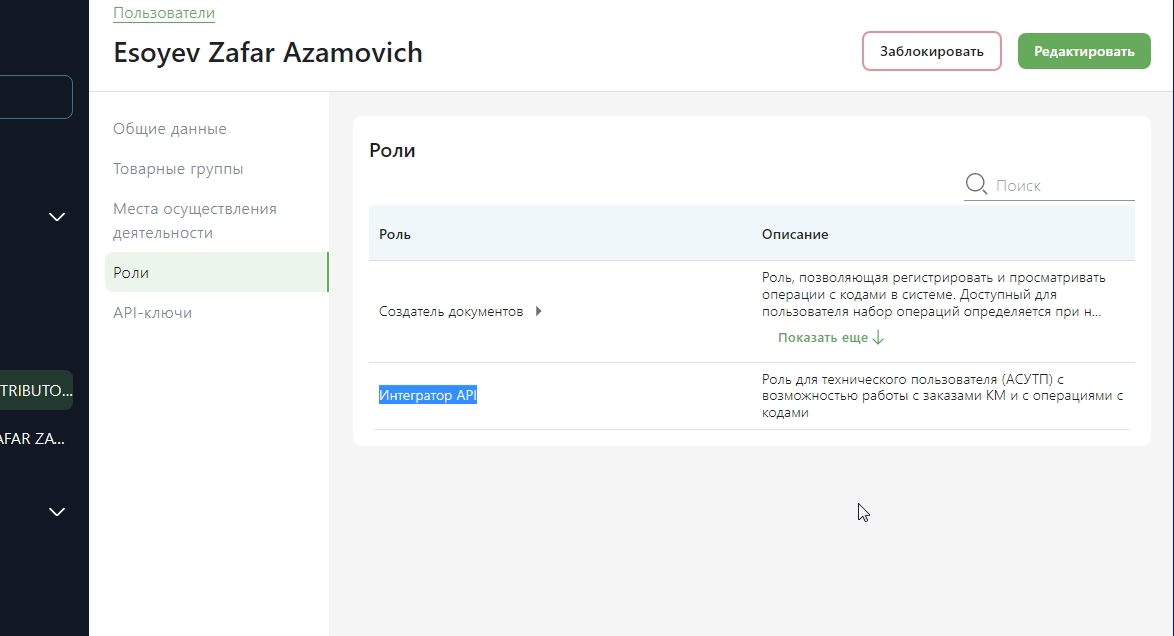Click in the Поиск input field

click(x=1062, y=185)
